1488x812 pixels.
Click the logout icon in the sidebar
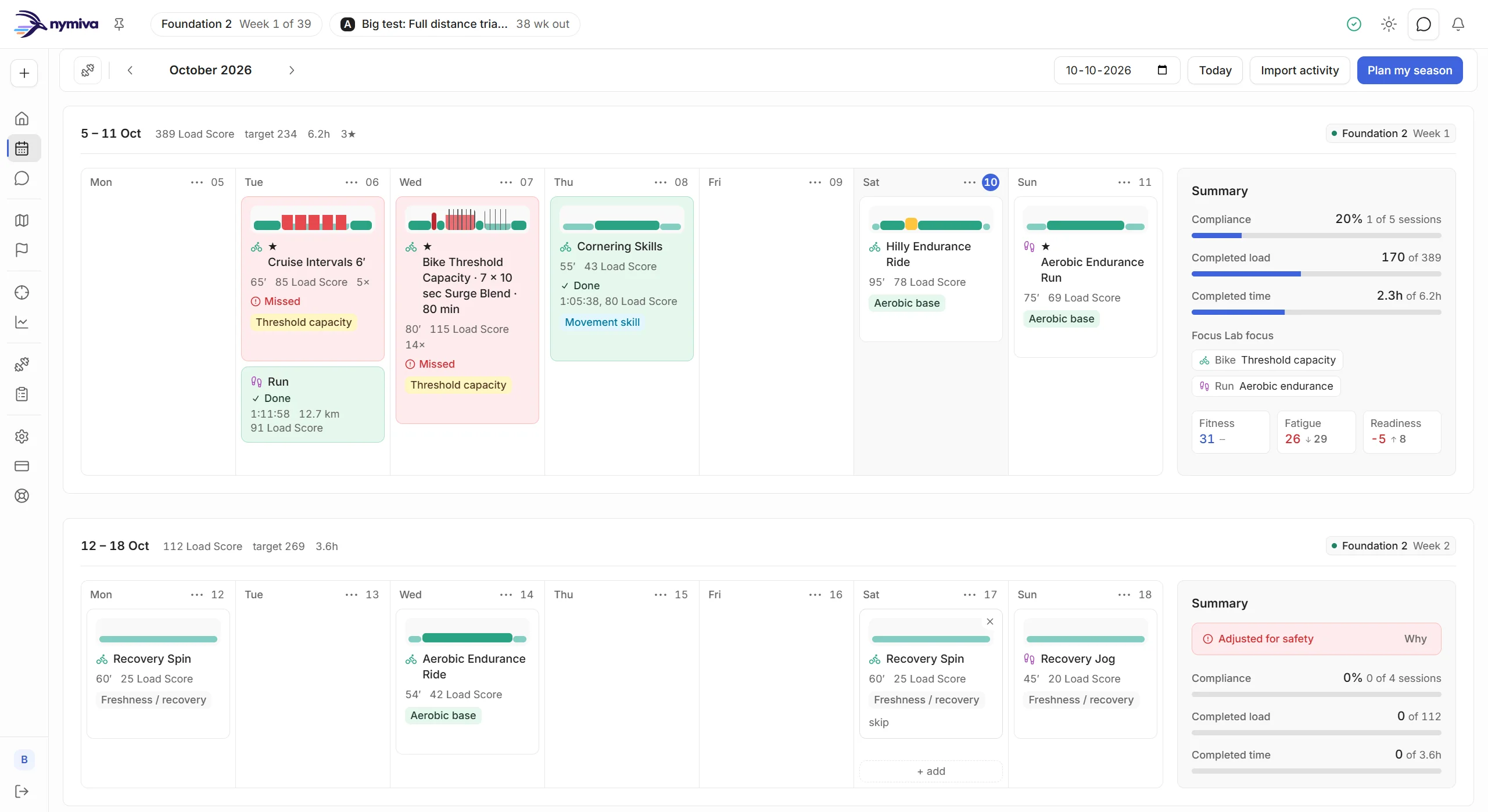[x=21, y=791]
